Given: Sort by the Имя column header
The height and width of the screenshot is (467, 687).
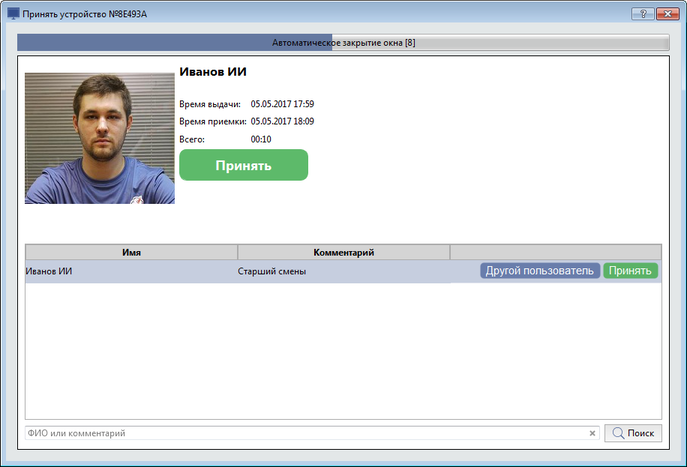Looking at the screenshot, I should [131, 252].
